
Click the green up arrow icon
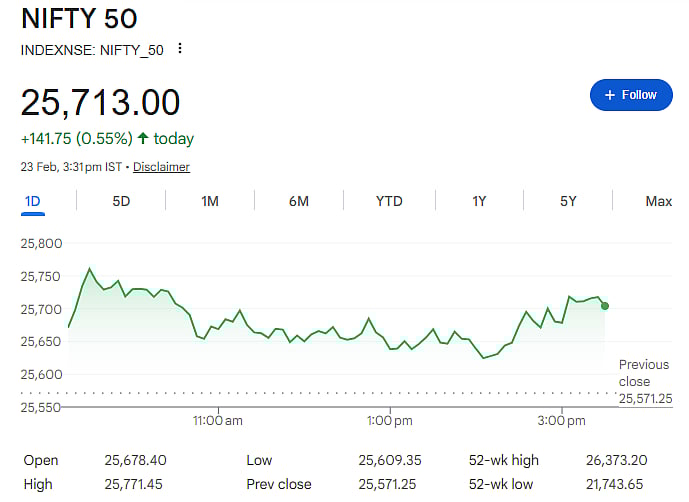click(x=143, y=139)
